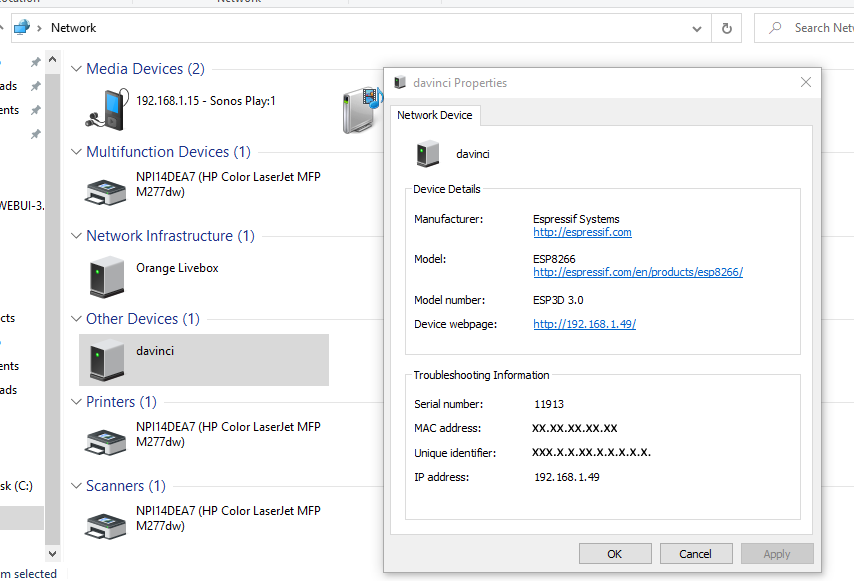Click the 'Espressif Systems' manufacturer text
The height and width of the screenshot is (581, 854).
576,219
